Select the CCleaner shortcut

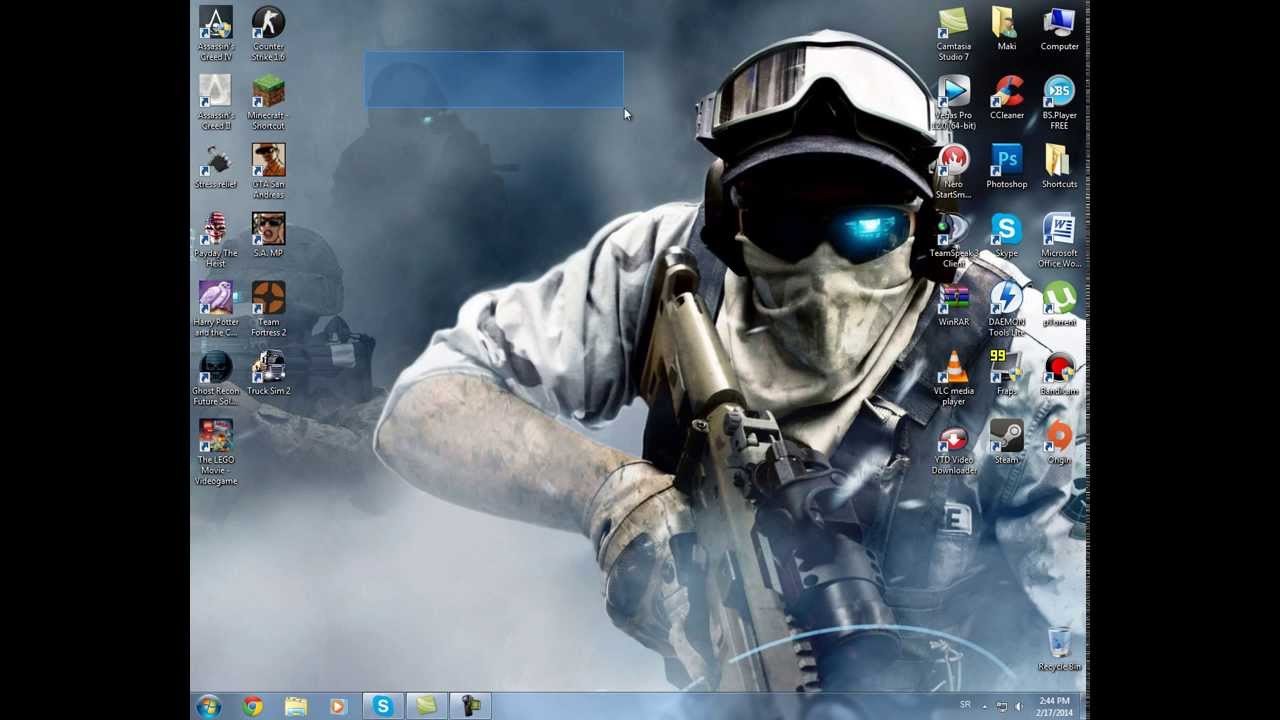[x=1006, y=98]
